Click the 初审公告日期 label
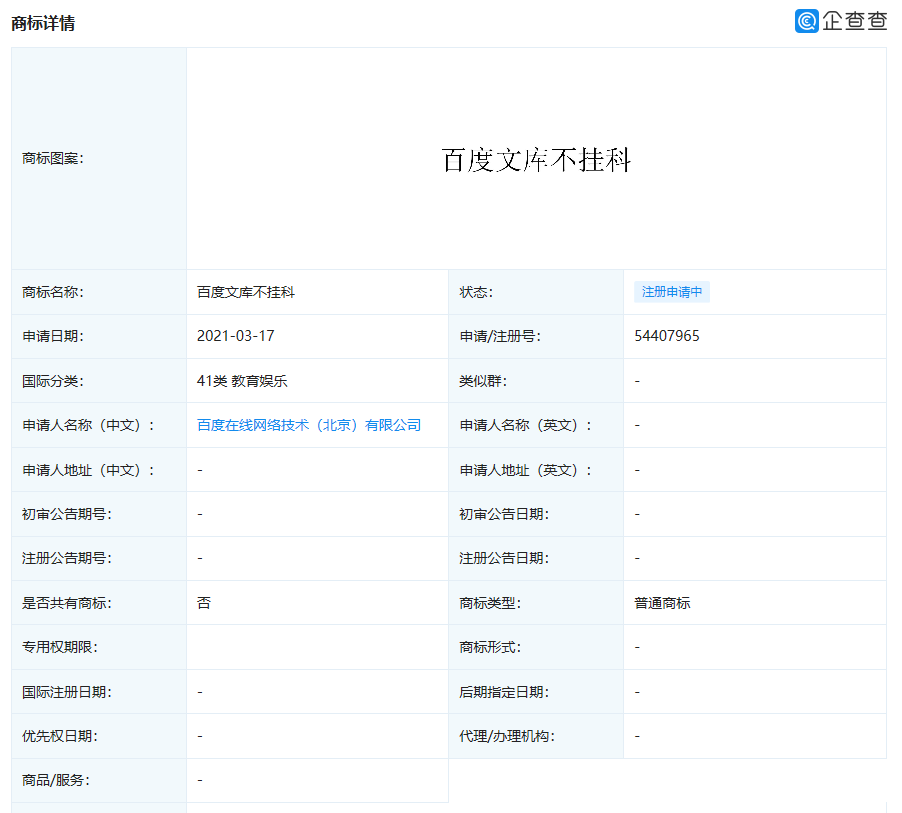 click(504, 514)
